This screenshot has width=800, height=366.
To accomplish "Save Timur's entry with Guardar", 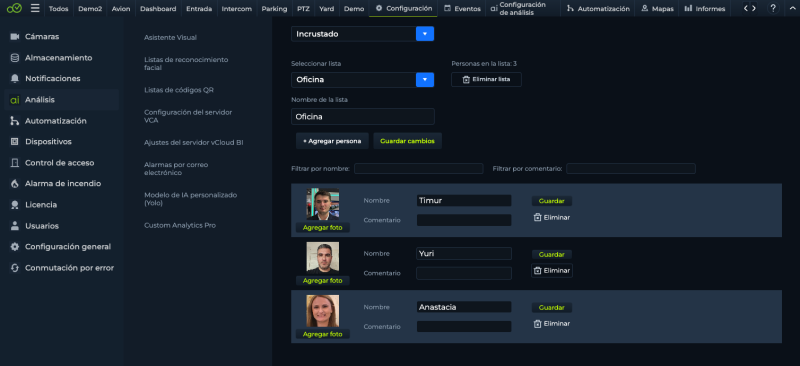I will click(x=552, y=201).
